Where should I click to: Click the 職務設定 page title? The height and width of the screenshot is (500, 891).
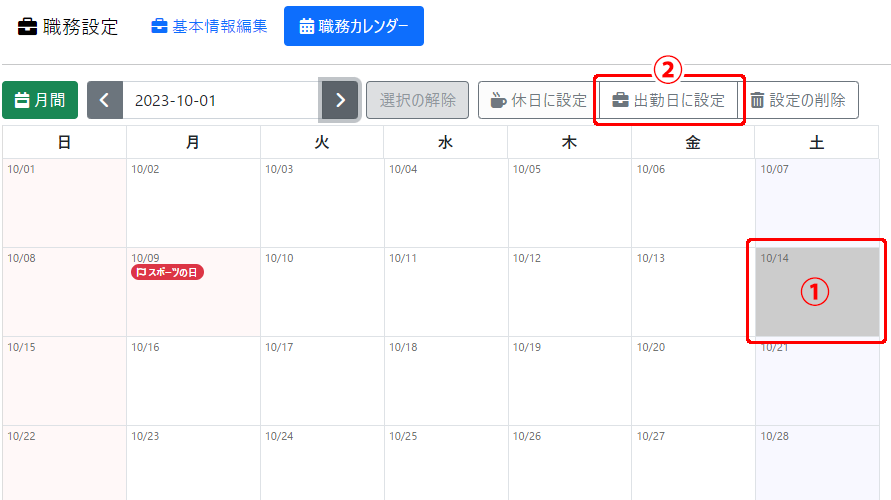tap(68, 27)
